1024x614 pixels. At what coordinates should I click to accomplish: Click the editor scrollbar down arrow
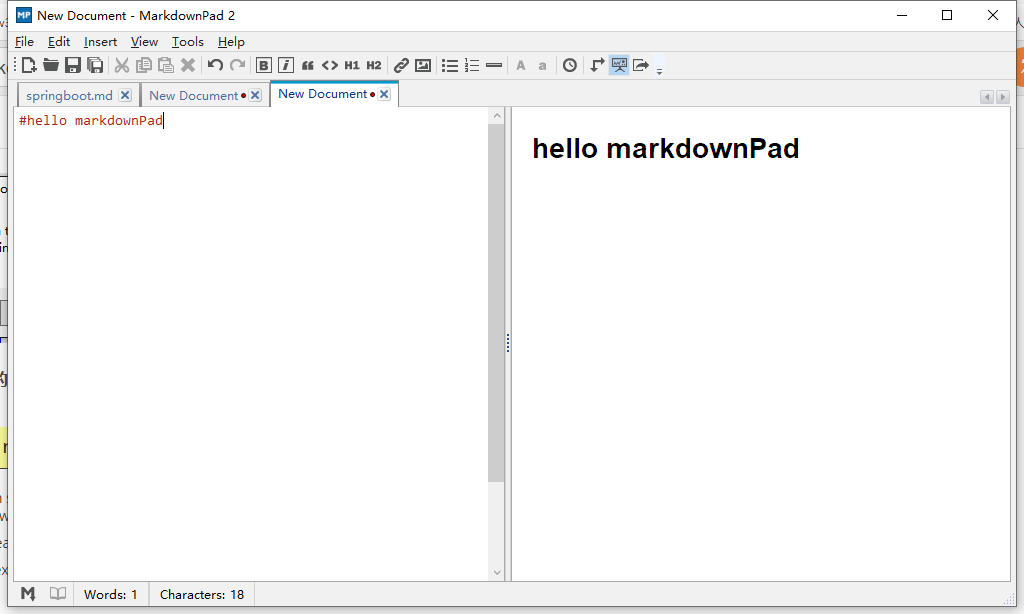point(497,571)
